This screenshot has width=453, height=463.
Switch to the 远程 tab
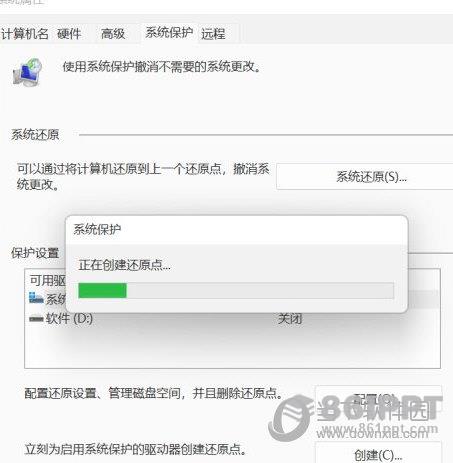tap(213, 34)
